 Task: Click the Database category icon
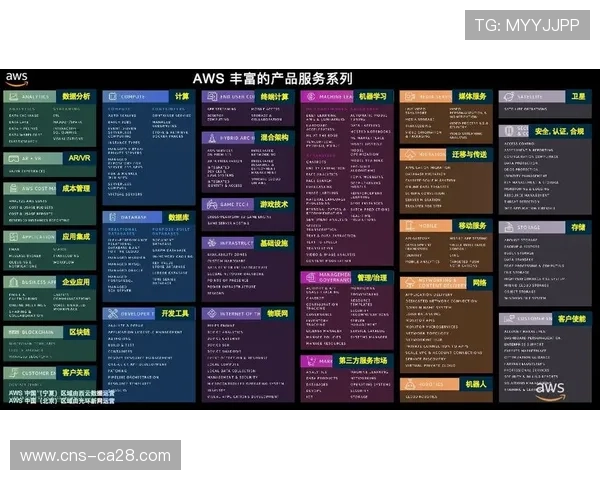click(112, 217)
